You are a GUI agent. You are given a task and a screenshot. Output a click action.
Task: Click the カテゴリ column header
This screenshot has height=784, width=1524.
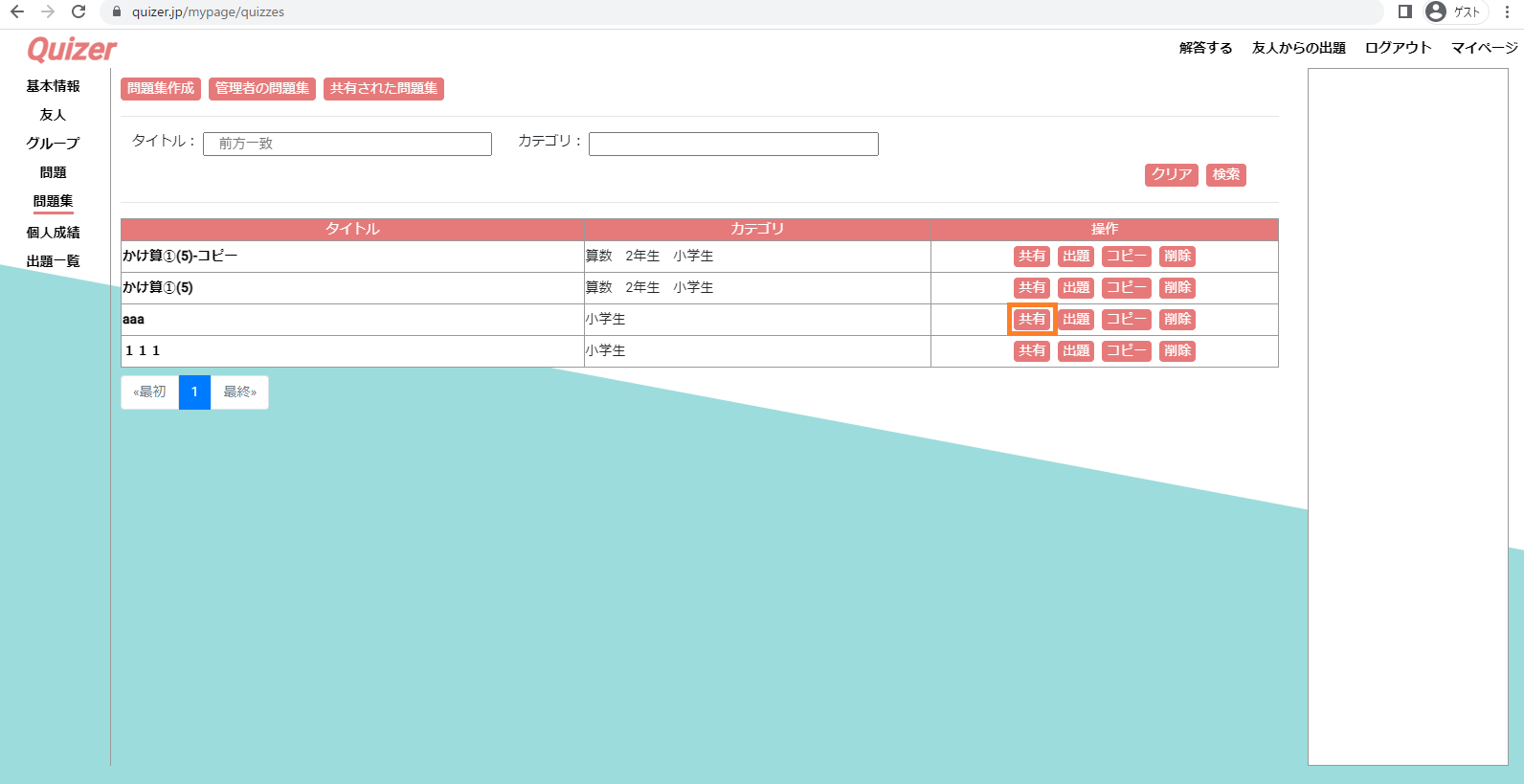pos(757,230)
